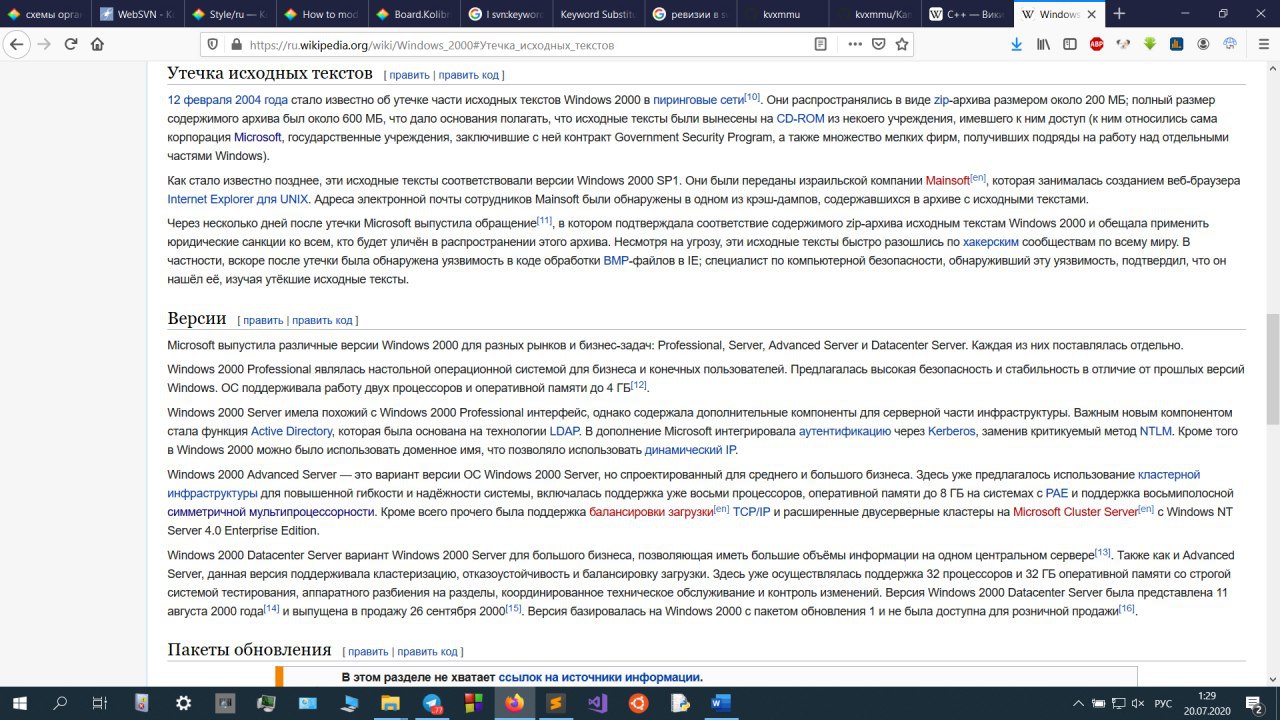Switch to the How to mod tab

tap(320, 15)
